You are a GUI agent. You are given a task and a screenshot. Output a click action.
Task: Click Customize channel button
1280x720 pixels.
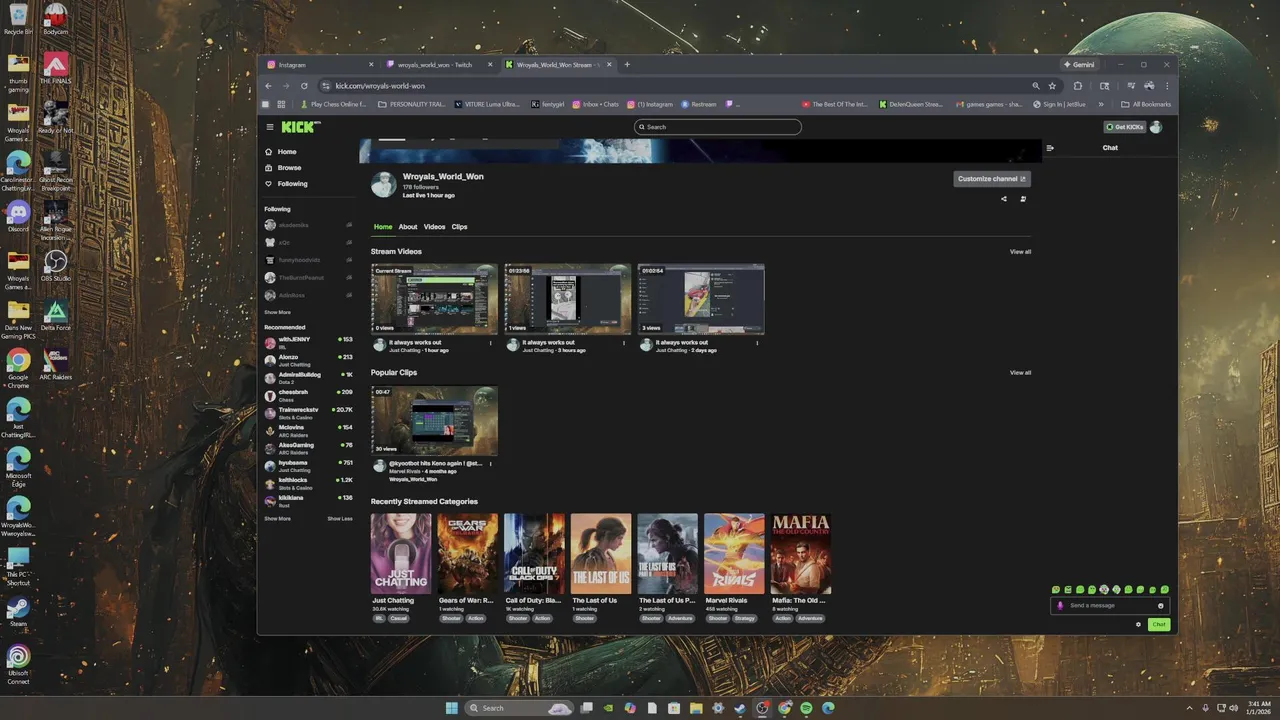pyautogui.click(x=991, y=179)
